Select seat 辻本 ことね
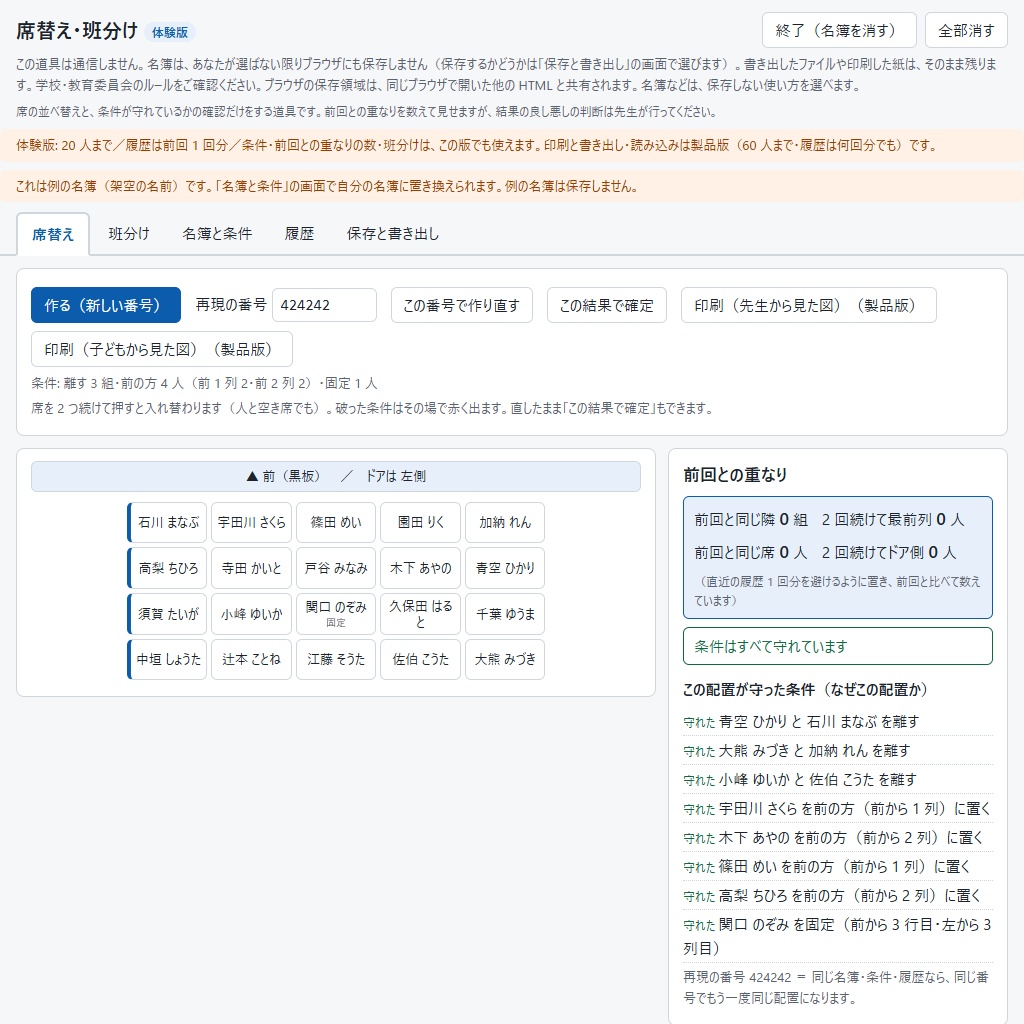 tap(251, 660)
